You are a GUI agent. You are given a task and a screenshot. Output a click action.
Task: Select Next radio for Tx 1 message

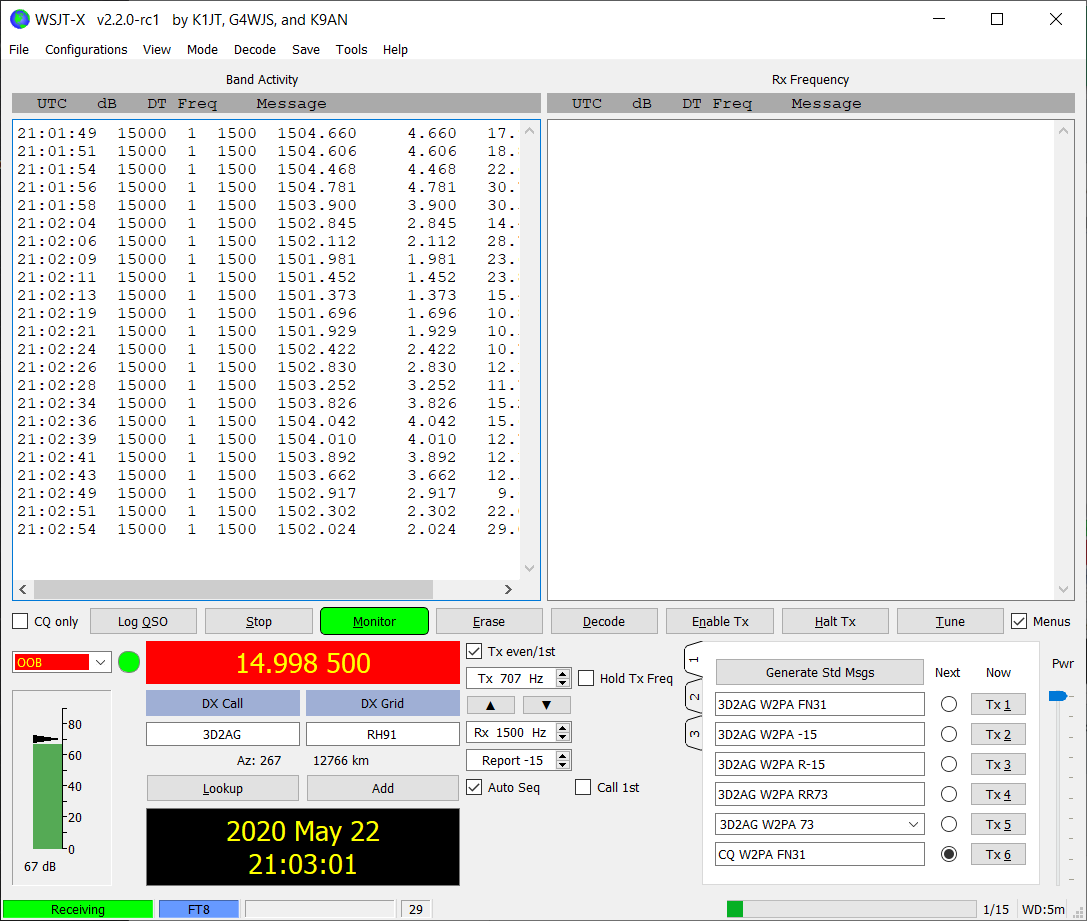[949, 704]
